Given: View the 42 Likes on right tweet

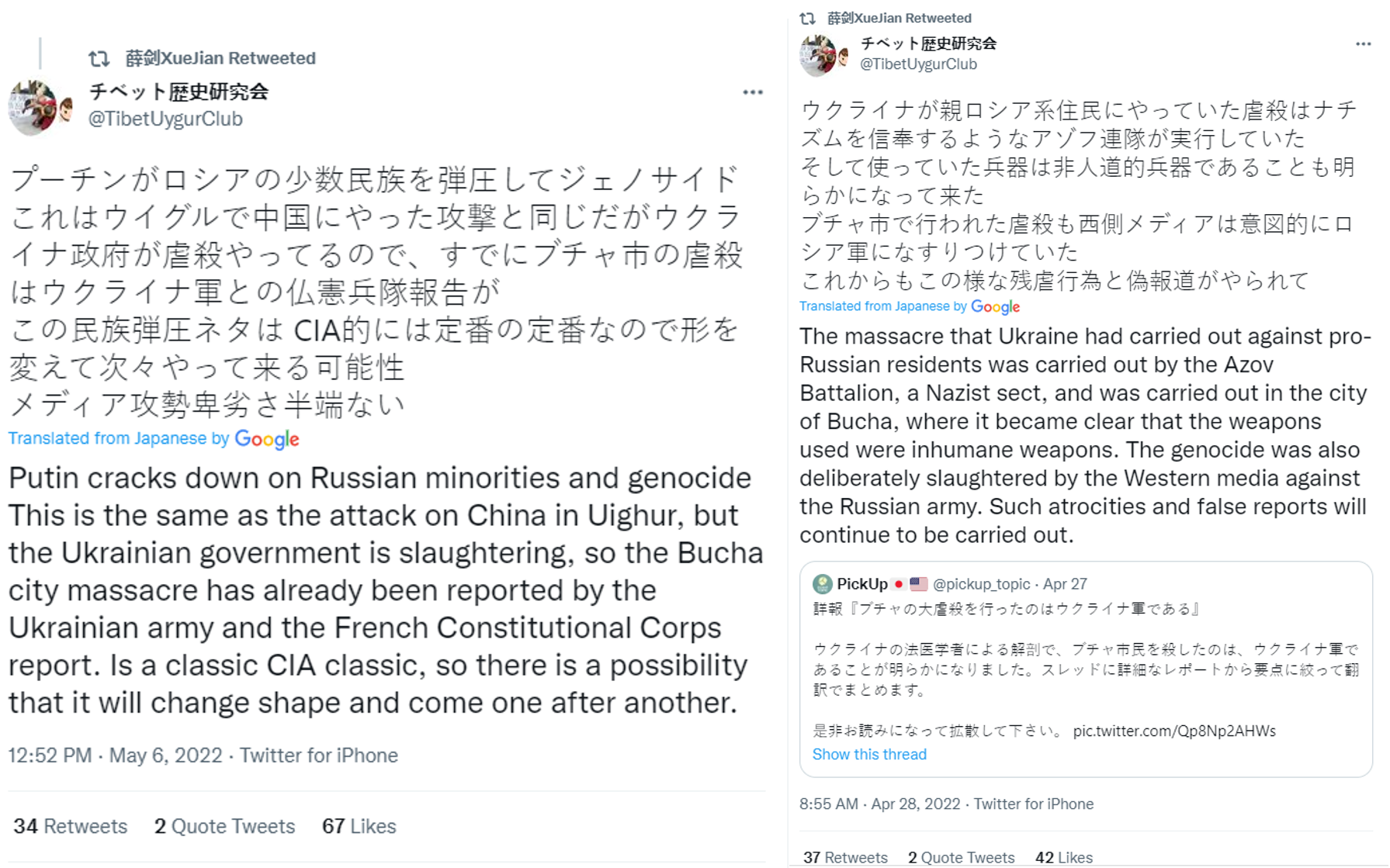Looking at the screenshot, I should point(1064,857).
